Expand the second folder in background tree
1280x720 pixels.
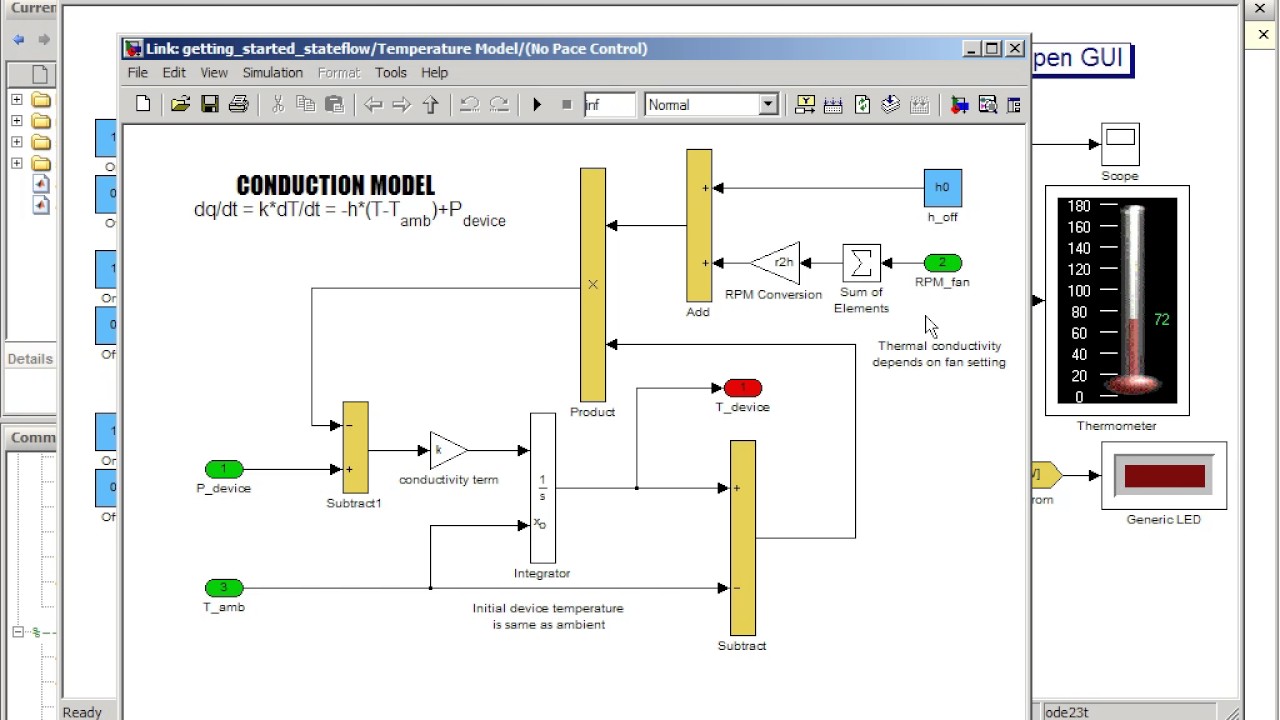16,121
